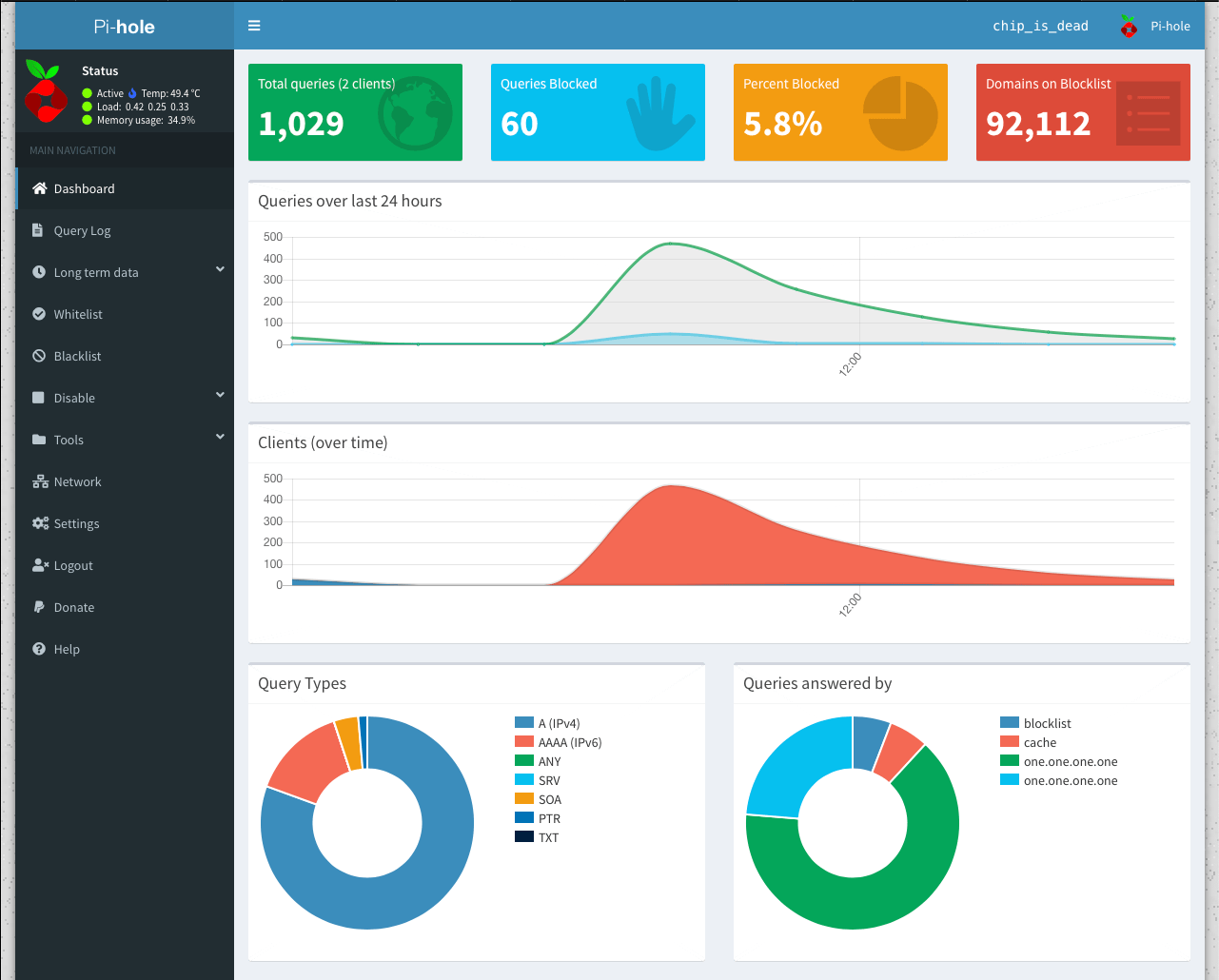
Task: Open Network in the sidebar
Action: click(125, 481)
